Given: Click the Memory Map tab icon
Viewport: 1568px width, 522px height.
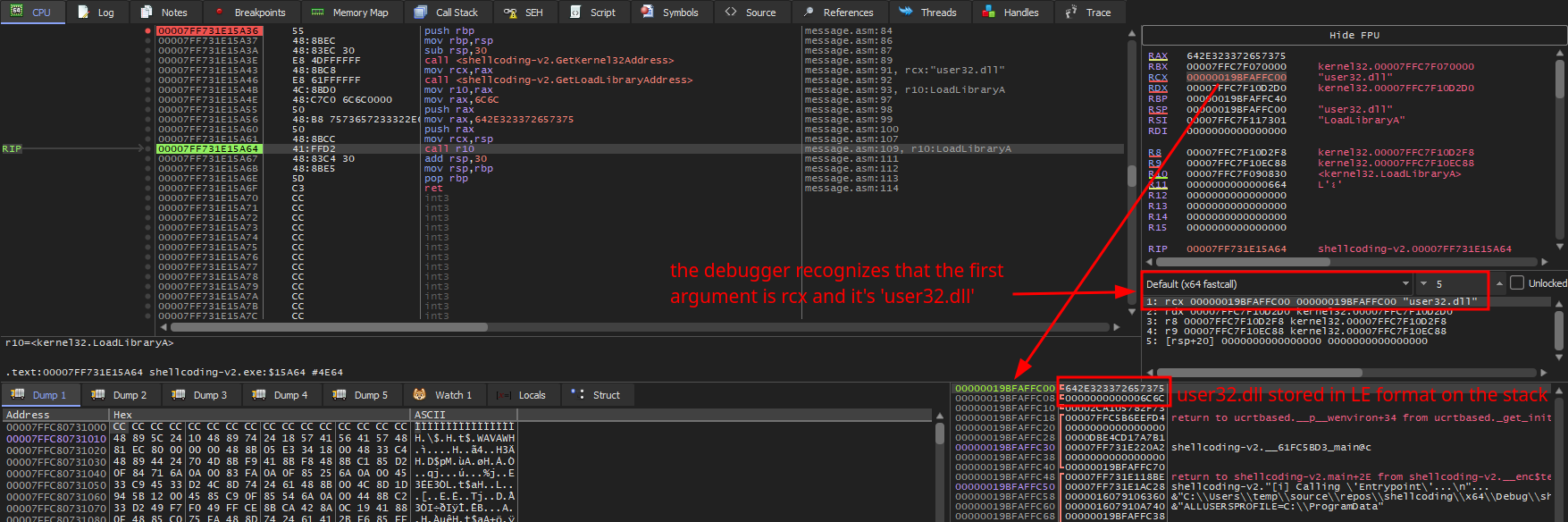Looking at the screenshot, I should [317, 13].
